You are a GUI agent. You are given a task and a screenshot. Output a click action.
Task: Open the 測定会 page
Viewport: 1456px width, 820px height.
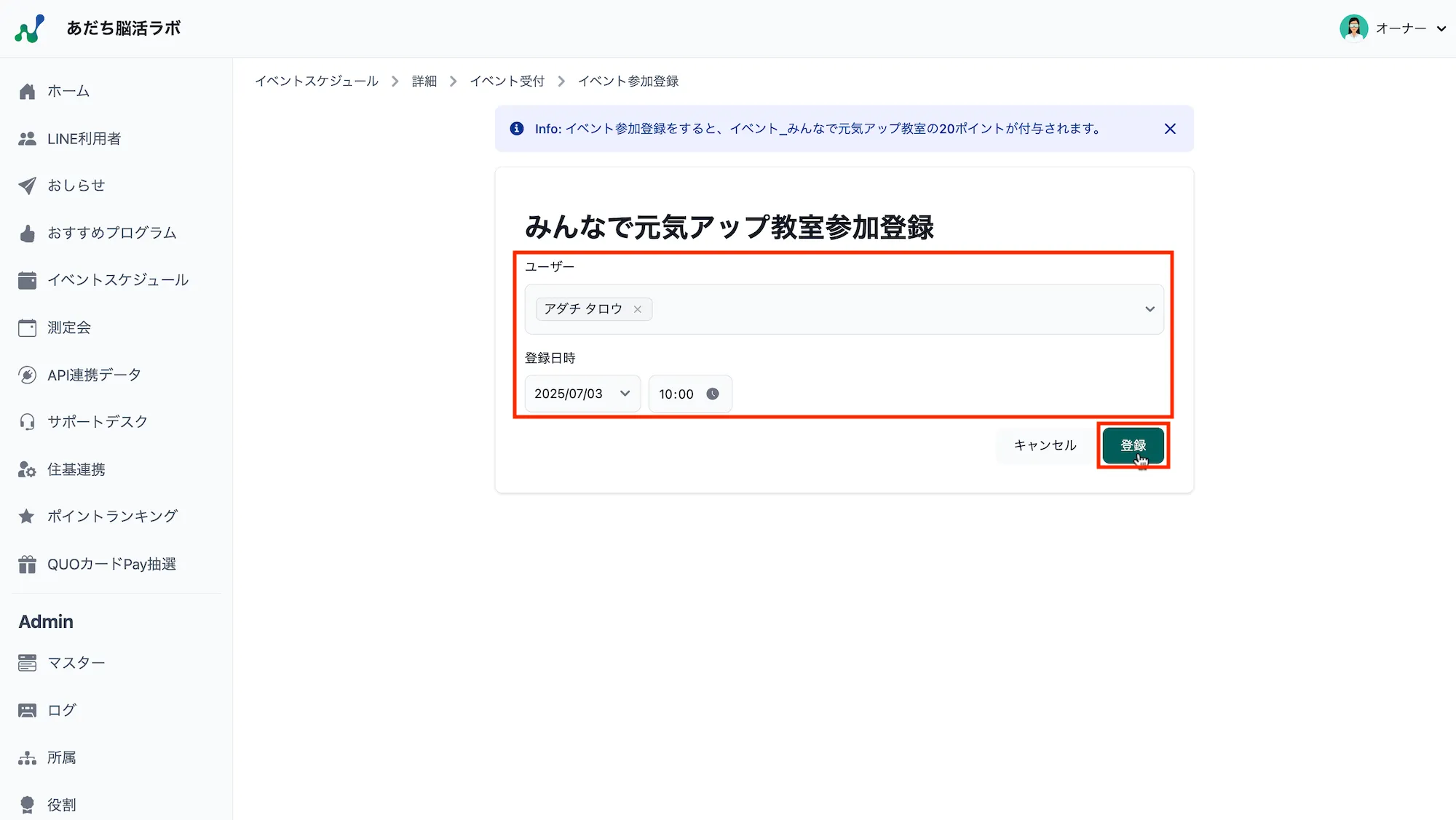[x=68, y=327]
